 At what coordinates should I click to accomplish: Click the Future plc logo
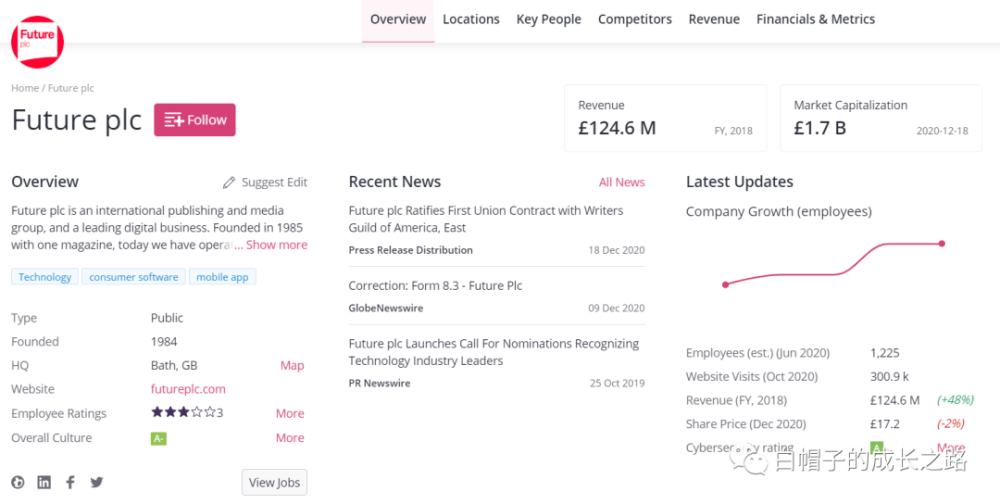pyautogui.click(x=37, y=41)
